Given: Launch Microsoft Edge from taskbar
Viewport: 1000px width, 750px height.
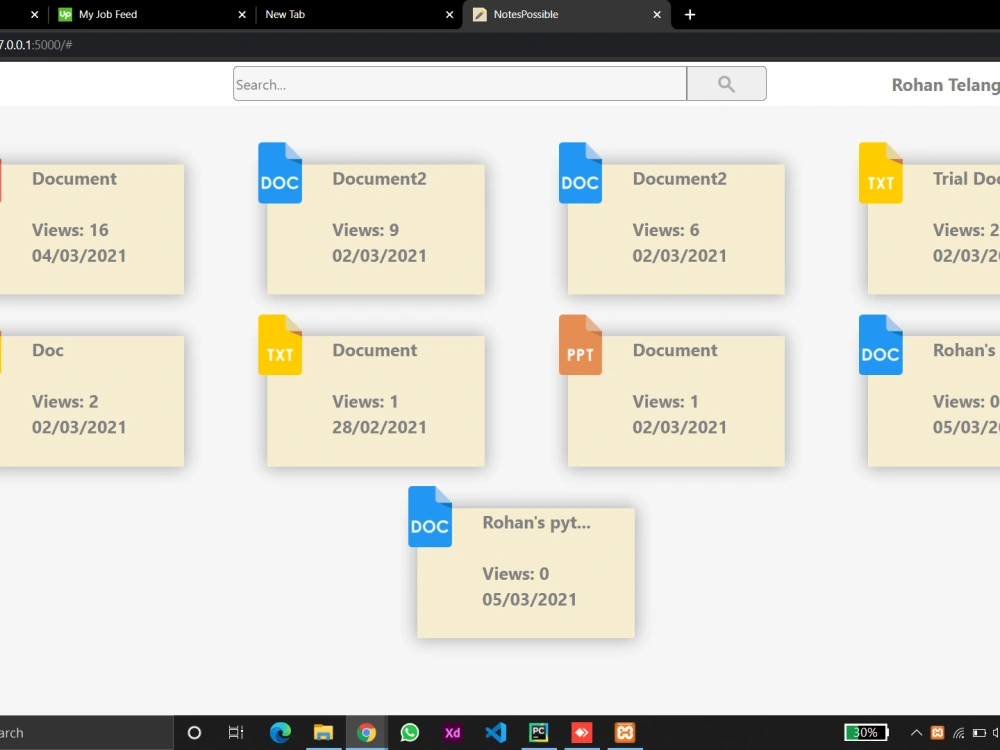Looking at the screenshot, I should coord(280,733).
